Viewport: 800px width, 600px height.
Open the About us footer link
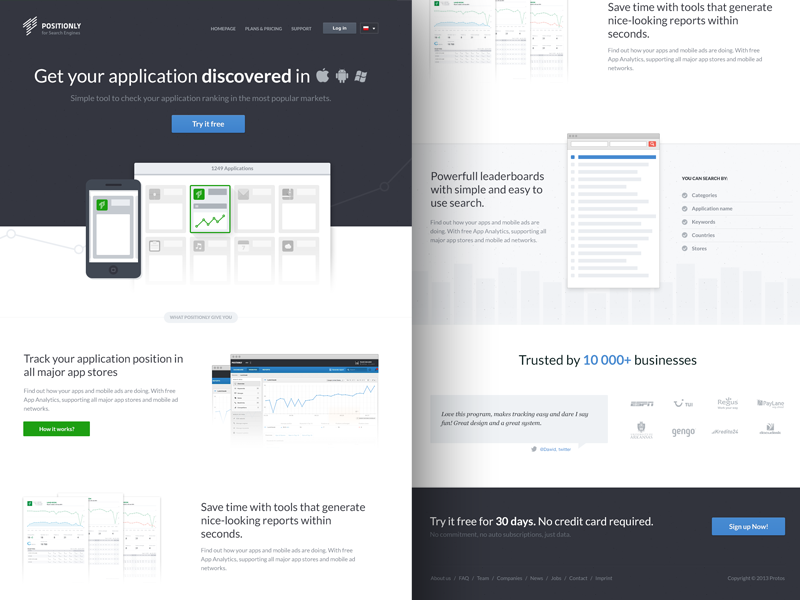click(440, 578)
